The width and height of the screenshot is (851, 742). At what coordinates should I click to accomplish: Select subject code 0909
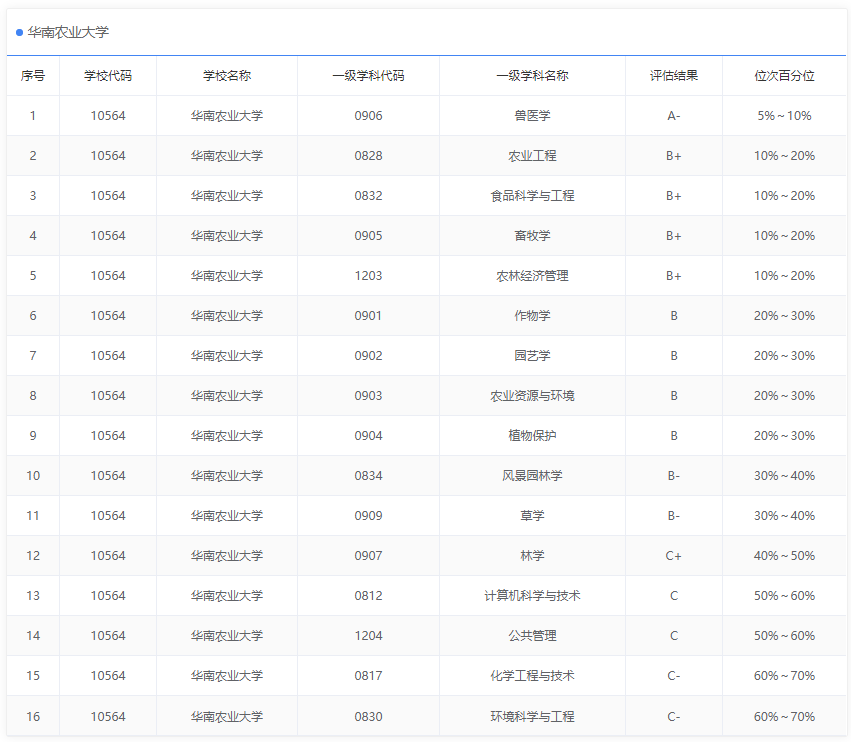[369, 516]
